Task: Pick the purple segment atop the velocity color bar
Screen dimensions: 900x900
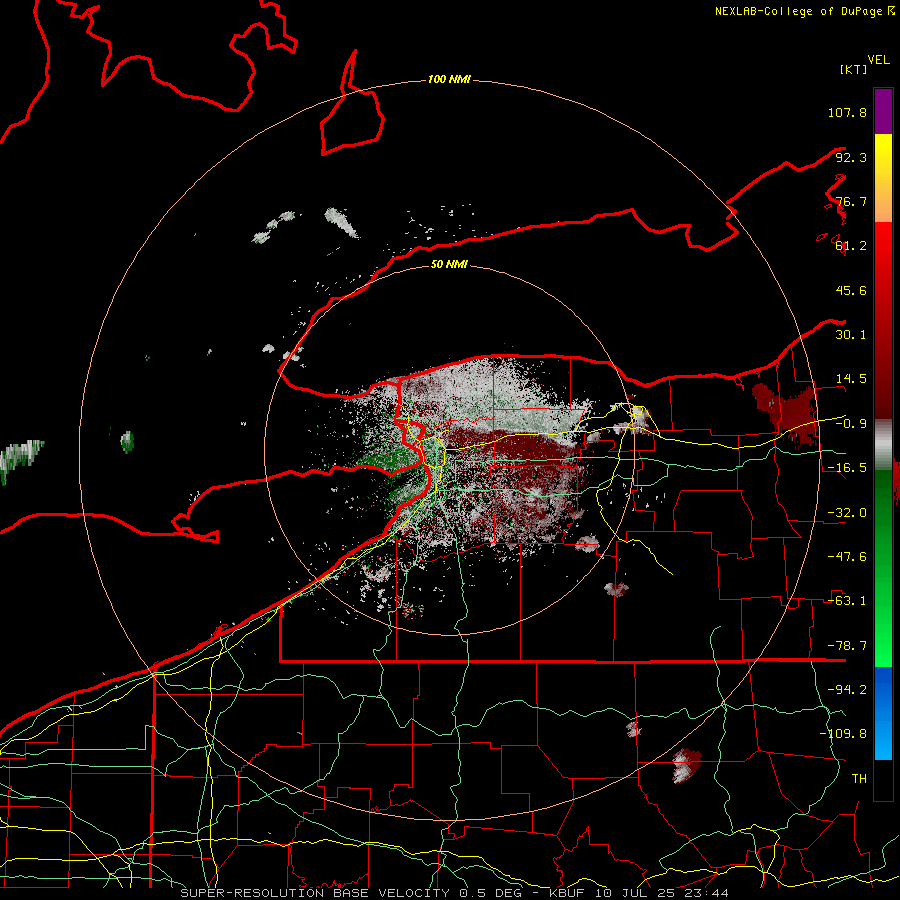Action: point(883,111)
